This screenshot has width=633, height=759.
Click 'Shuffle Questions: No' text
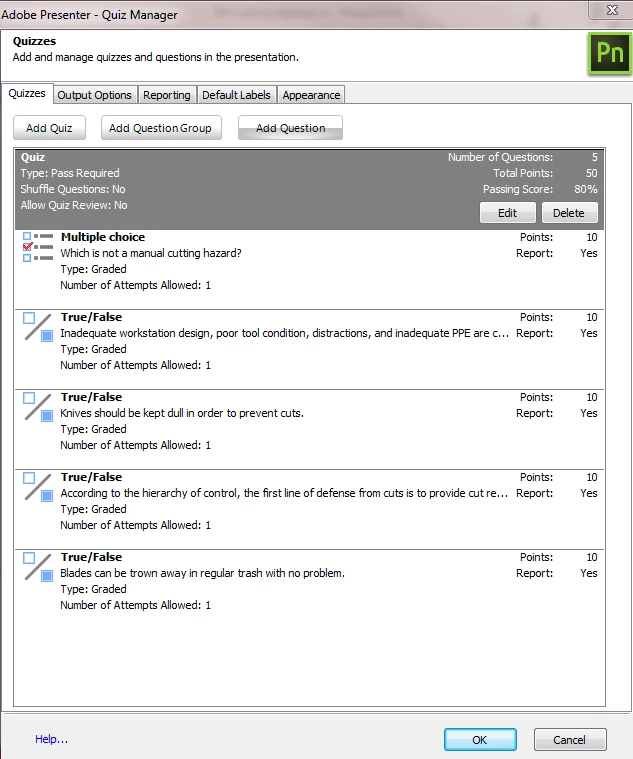(73, 189)
